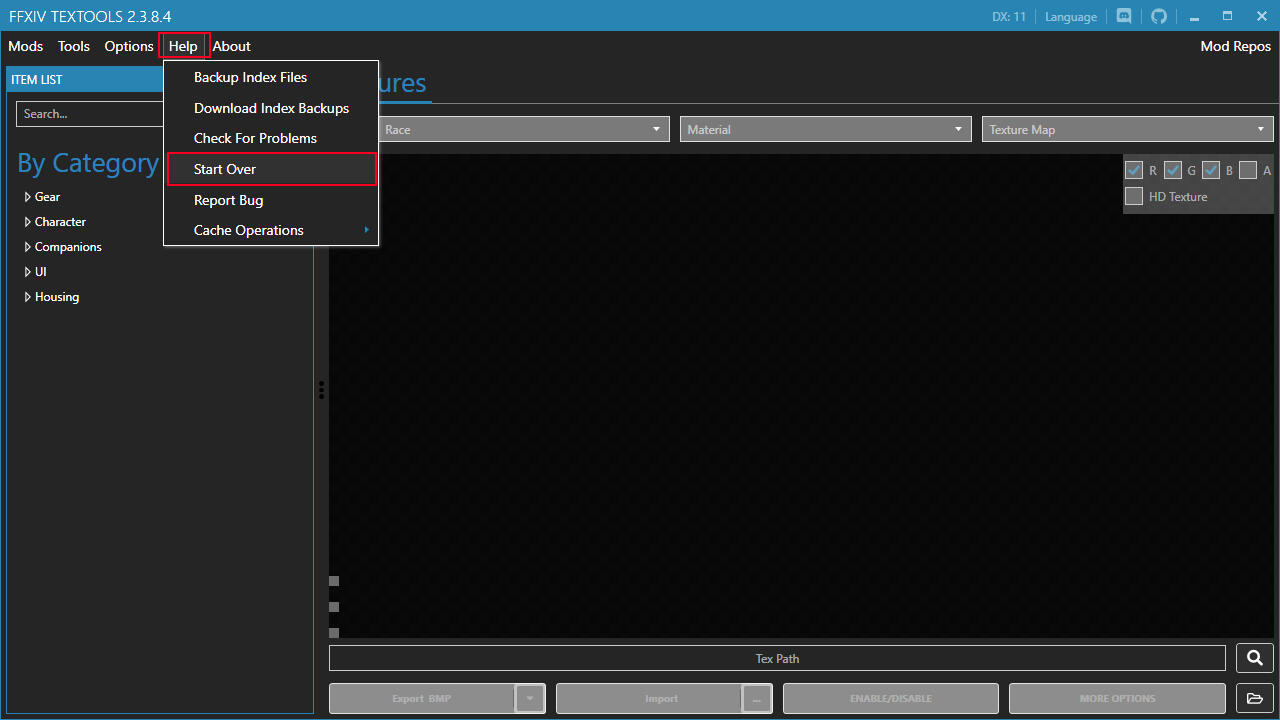Click the open folder icon button
1280x720 pixels.
point(1254,698)
